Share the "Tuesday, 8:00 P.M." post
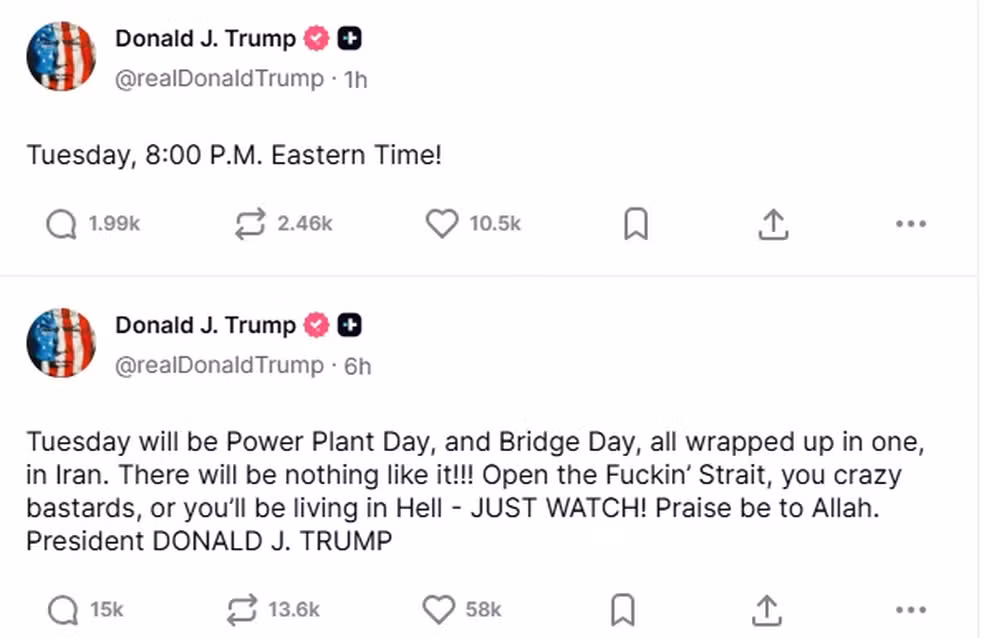 pyautogui.click(x=770, y=226)
